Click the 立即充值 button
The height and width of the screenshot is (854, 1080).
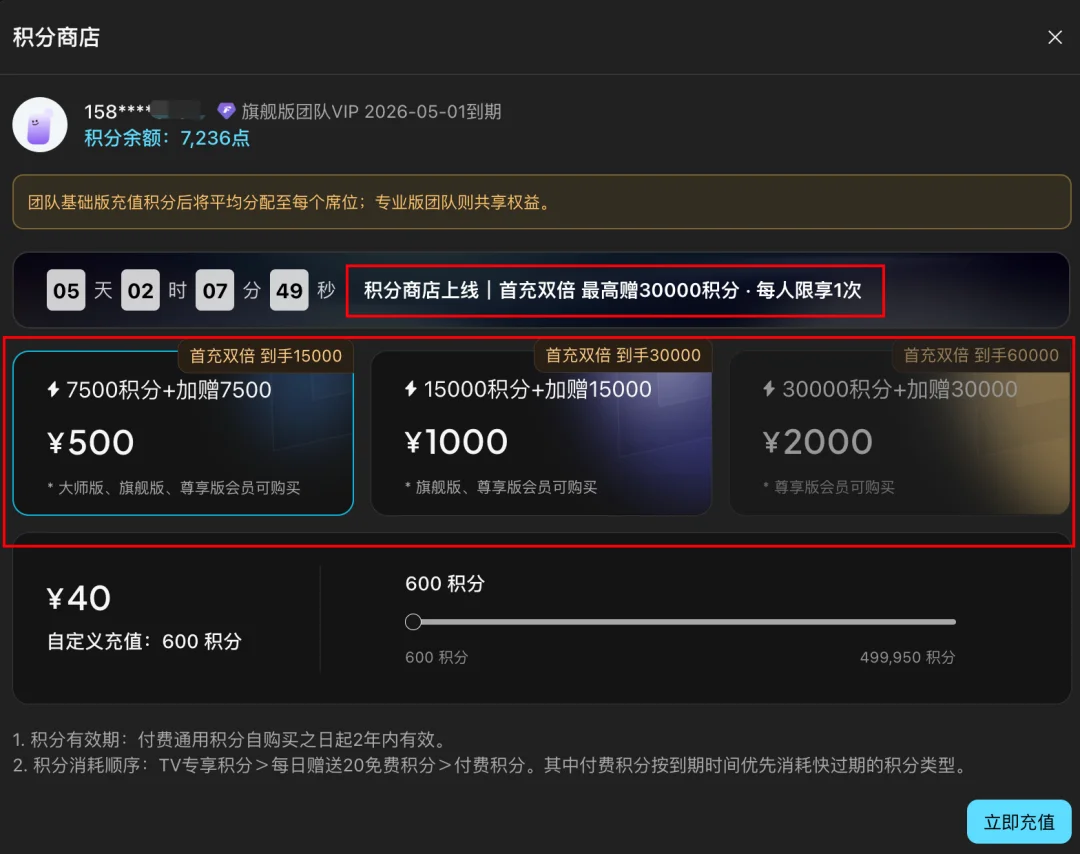[1019, 821]
